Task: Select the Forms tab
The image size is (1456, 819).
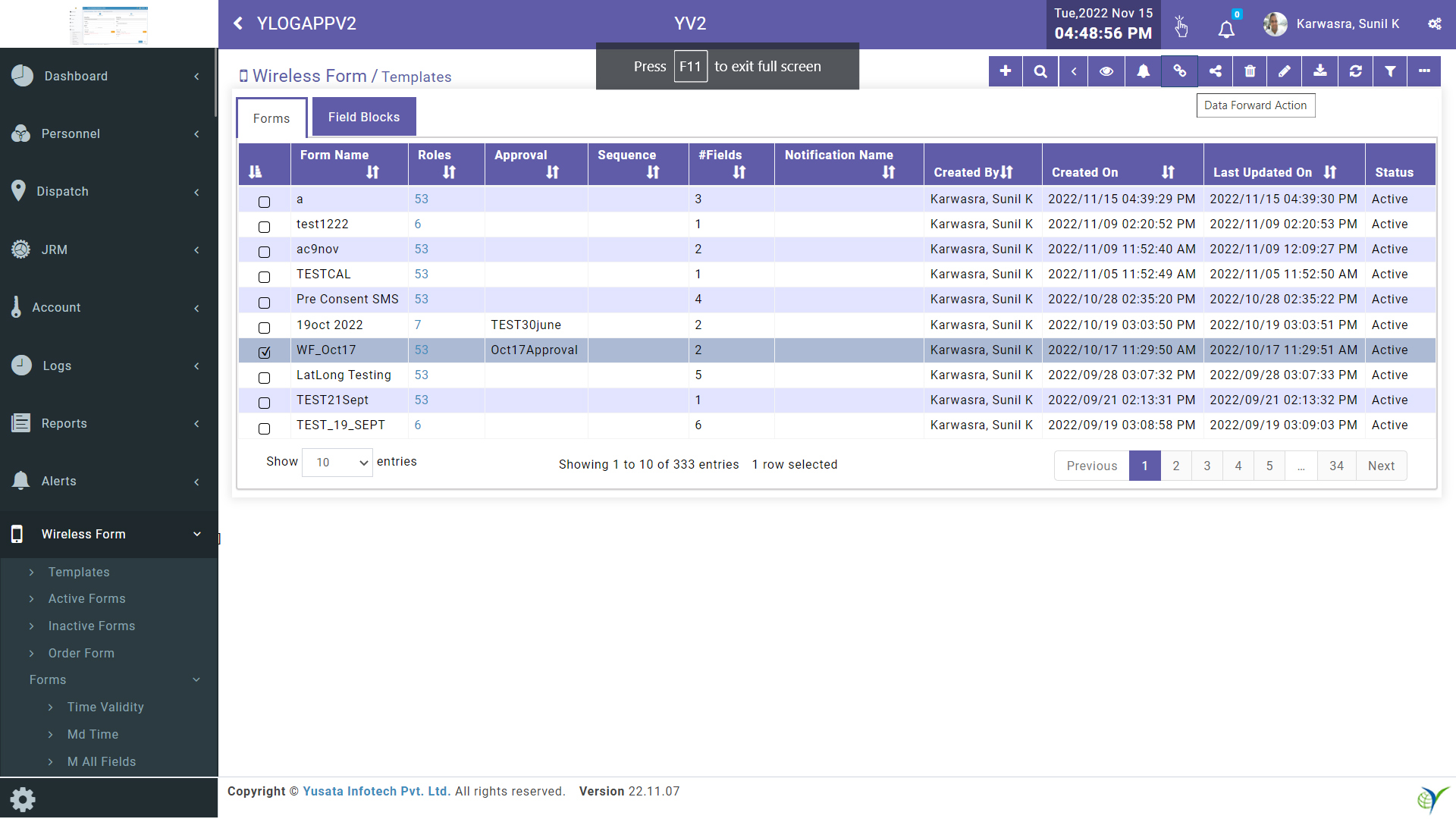Action: [271, 118]
